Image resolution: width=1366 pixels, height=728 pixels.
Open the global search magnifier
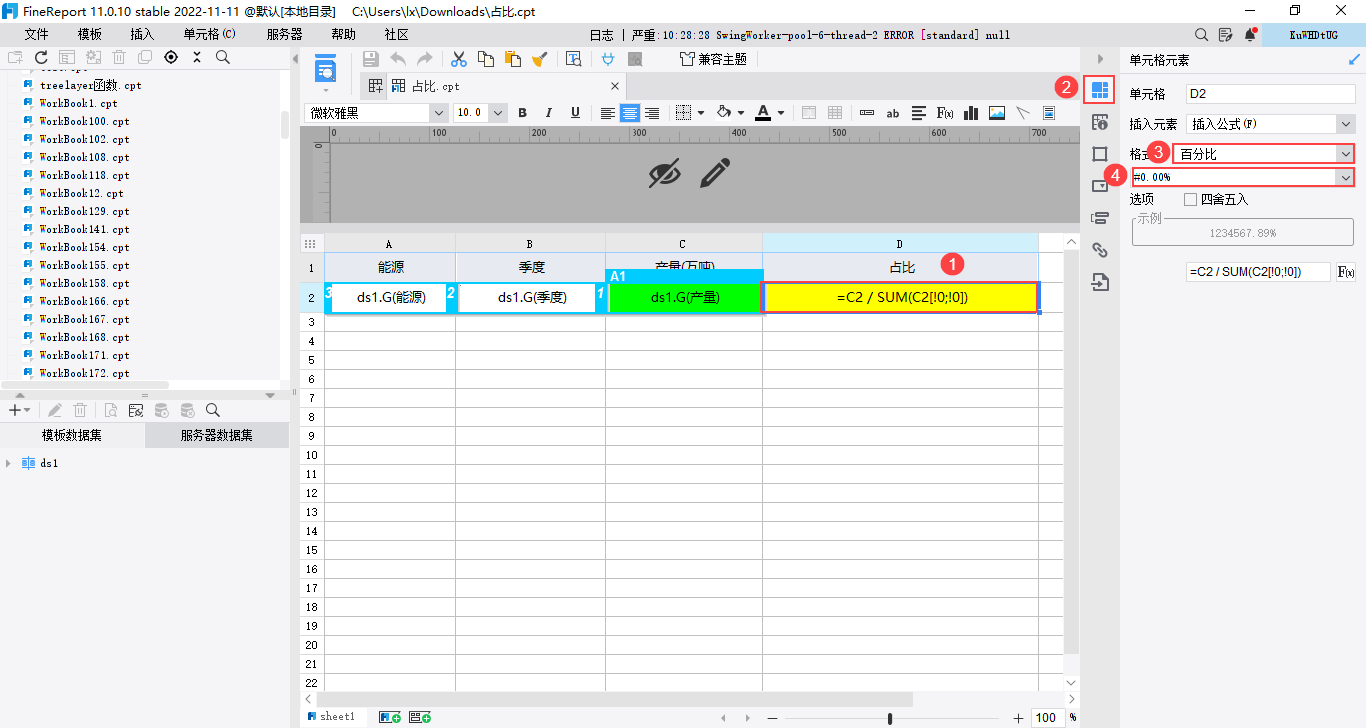point(1201,34)
